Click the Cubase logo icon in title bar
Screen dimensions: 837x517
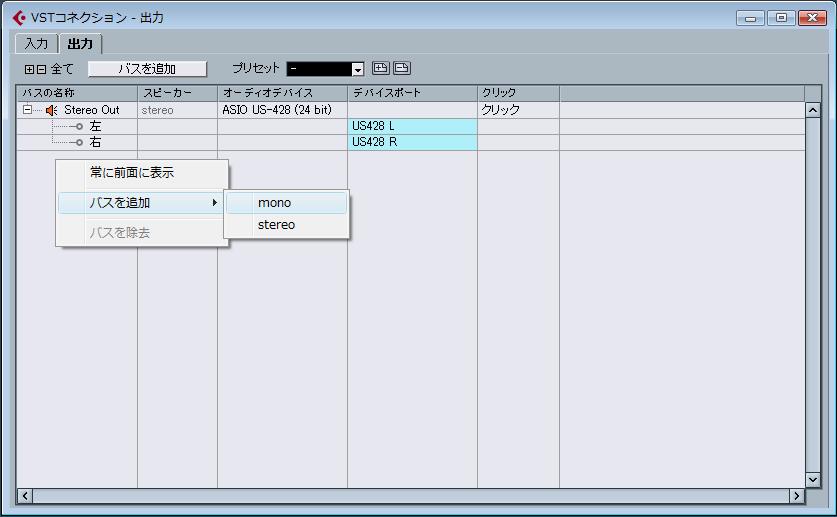(x=19, y=18)
